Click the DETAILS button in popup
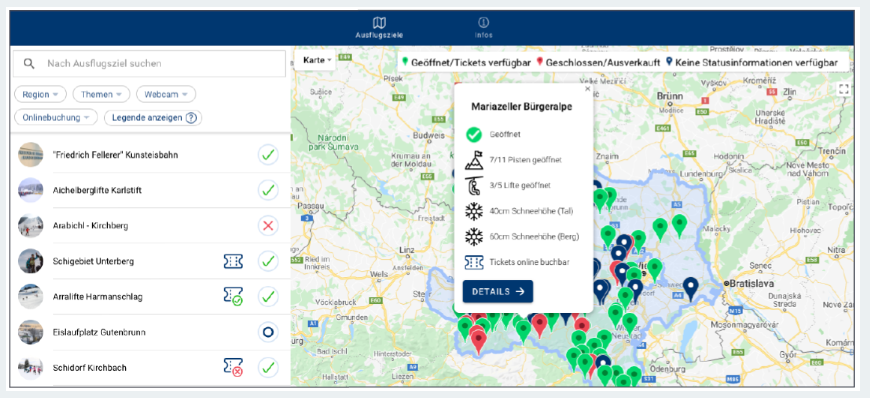This screenshot has width=870, height=398. [x=498, y=291]
